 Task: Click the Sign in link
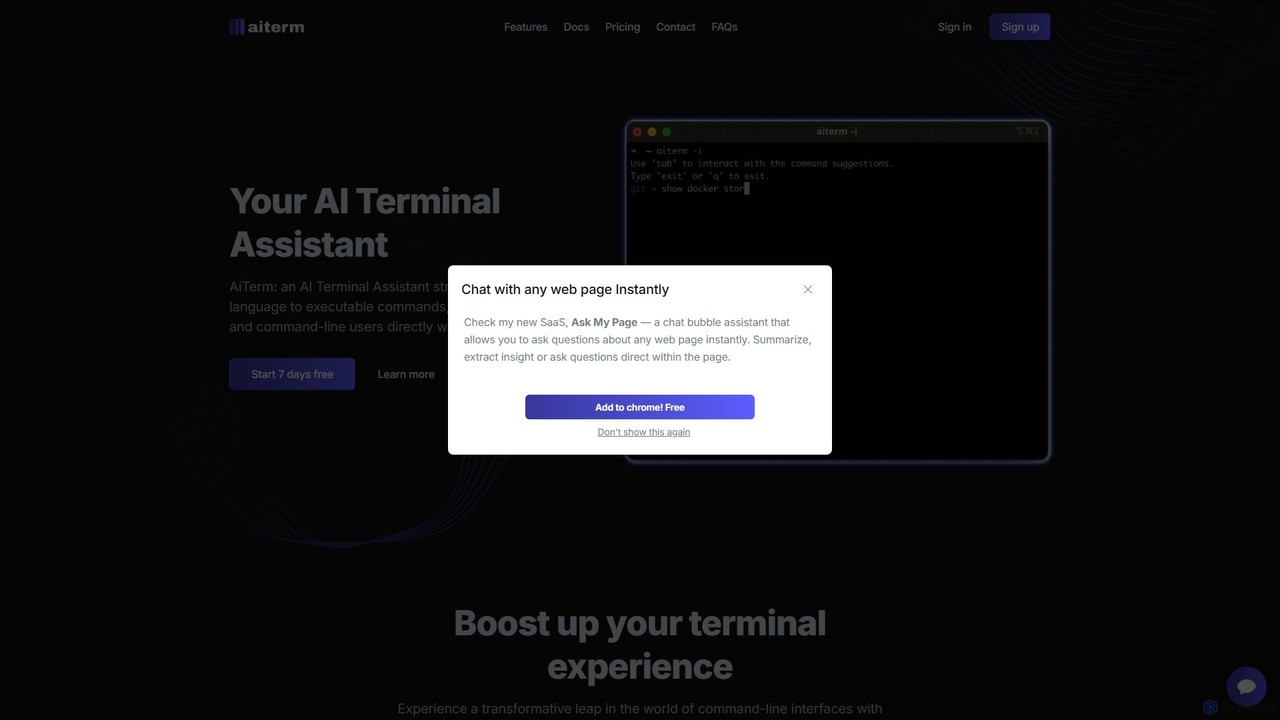tap(955, 27)
